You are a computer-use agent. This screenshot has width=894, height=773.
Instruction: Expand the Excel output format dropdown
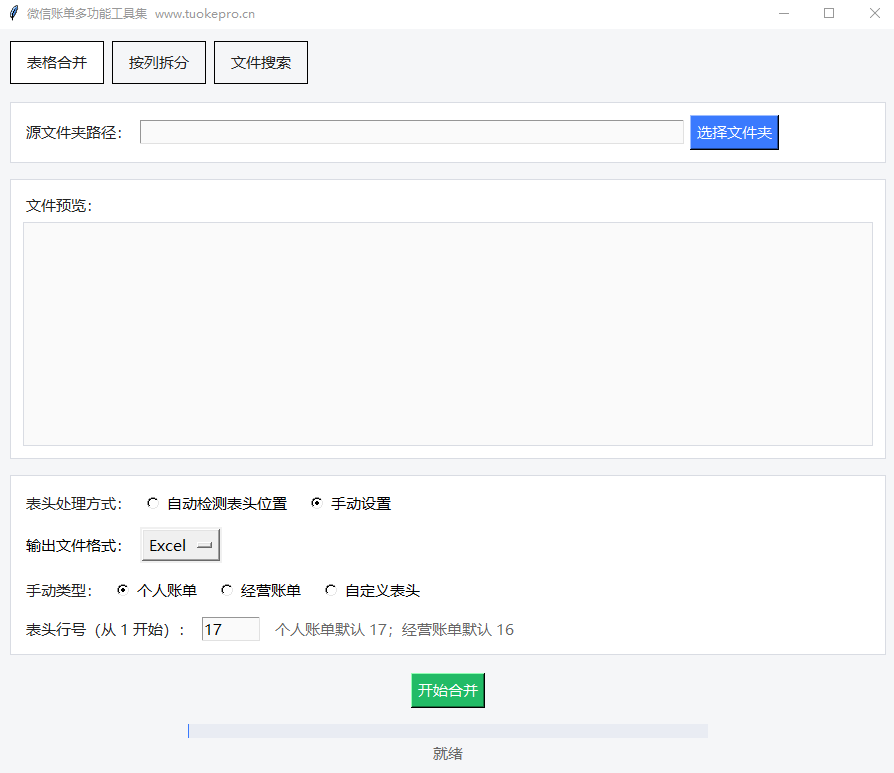pyautogui.click(x=181, y=545)
